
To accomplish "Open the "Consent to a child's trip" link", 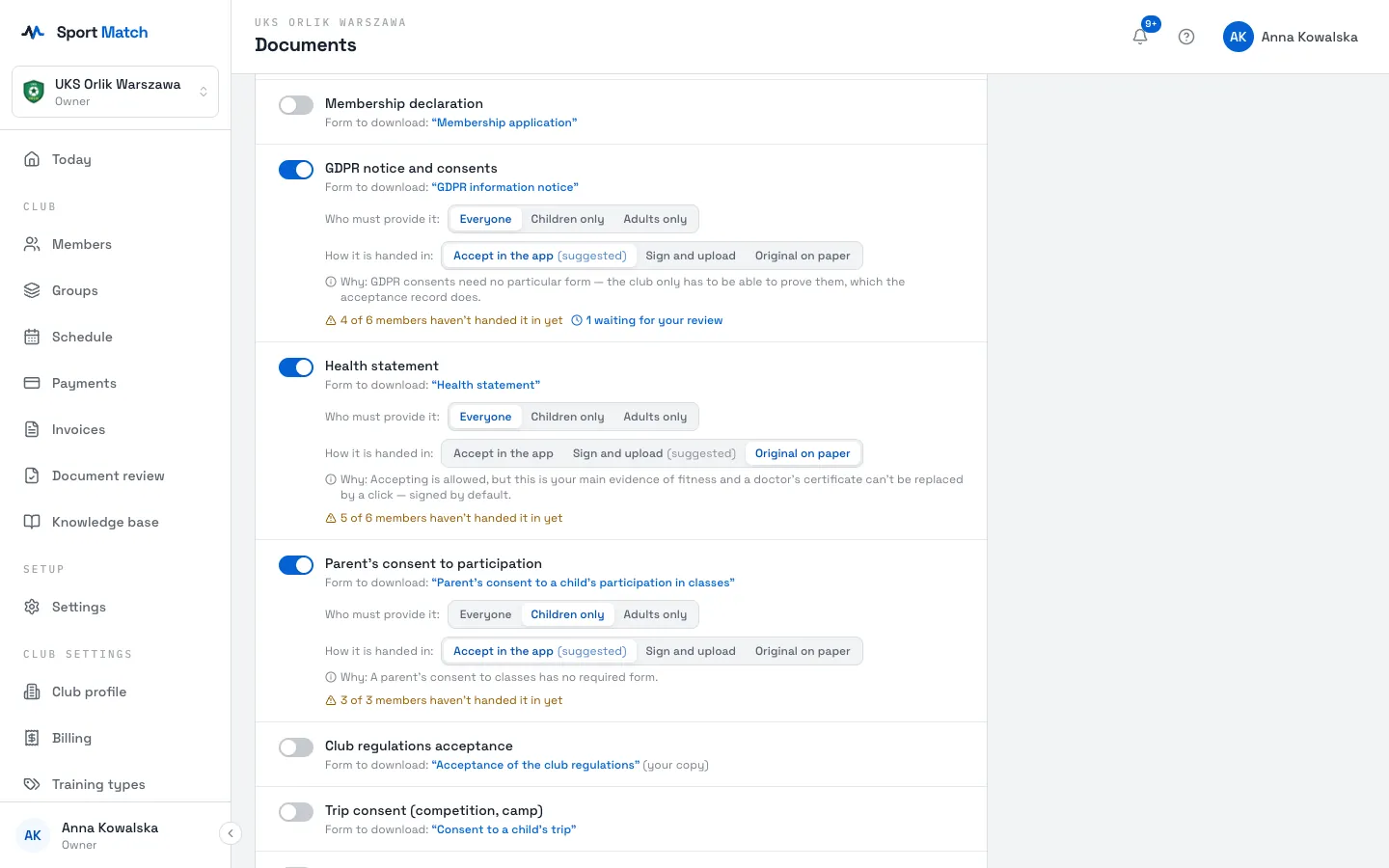I will click(x=504, y=829).
